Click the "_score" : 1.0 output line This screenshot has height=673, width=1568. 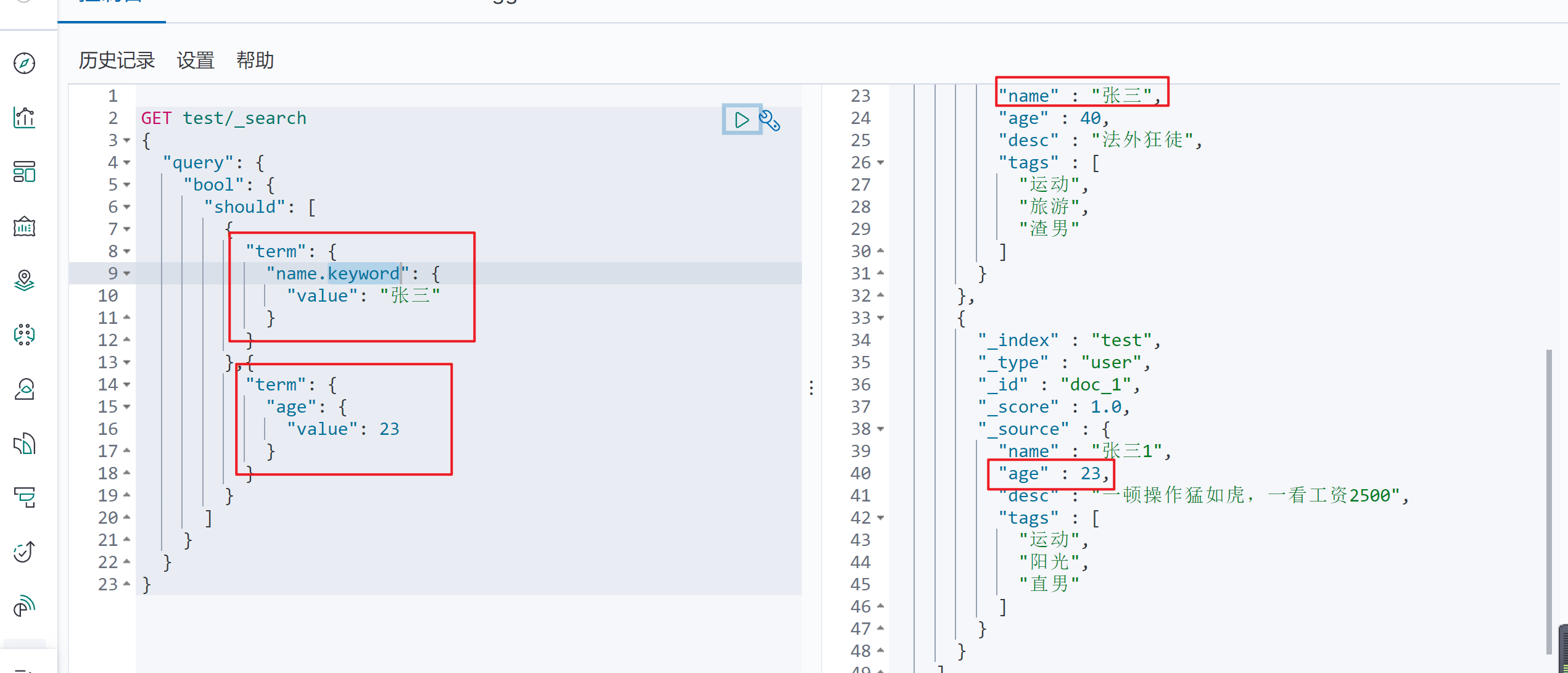tap(1054, 407)
